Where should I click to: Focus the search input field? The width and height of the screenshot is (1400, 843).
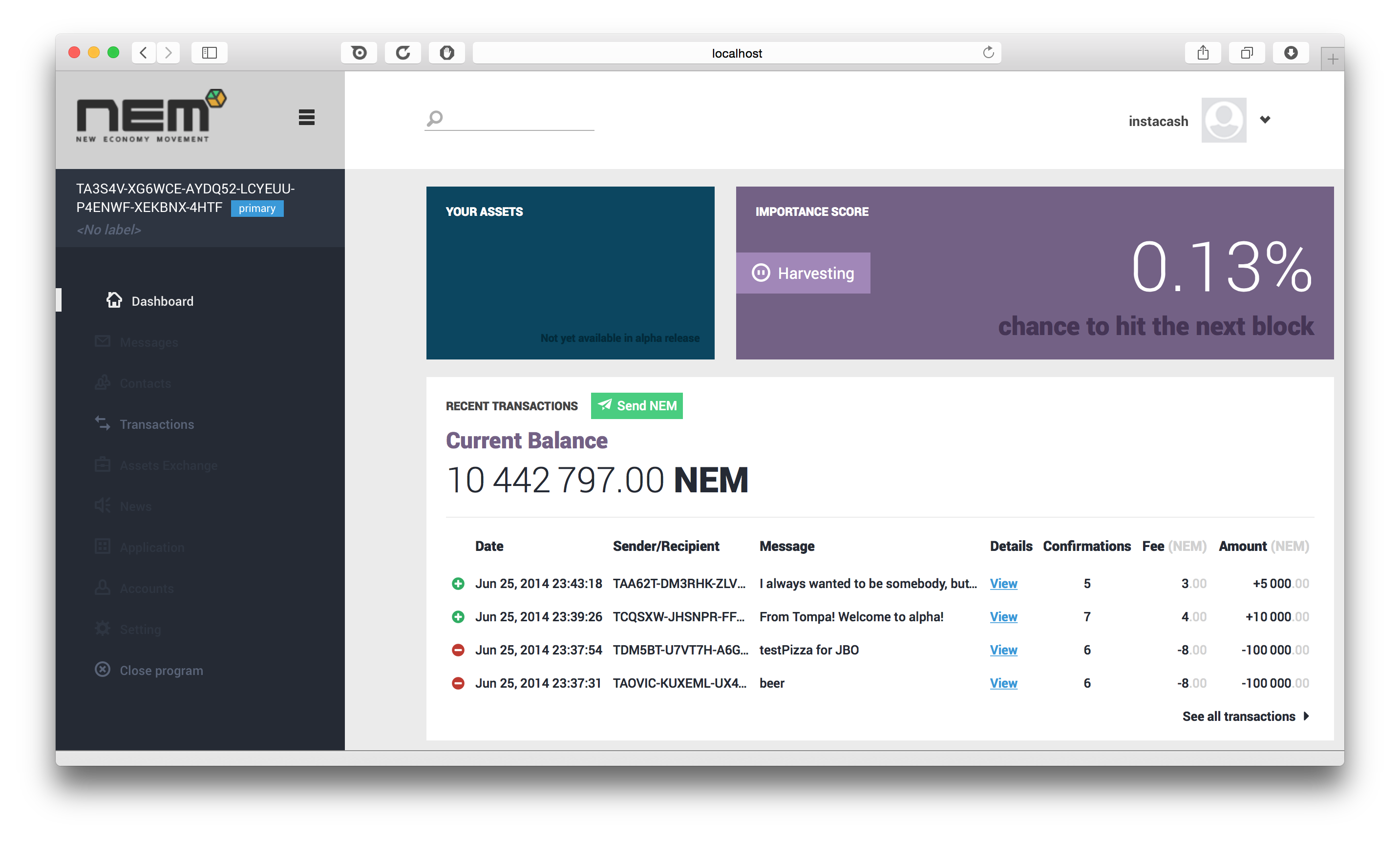[509, 118]
